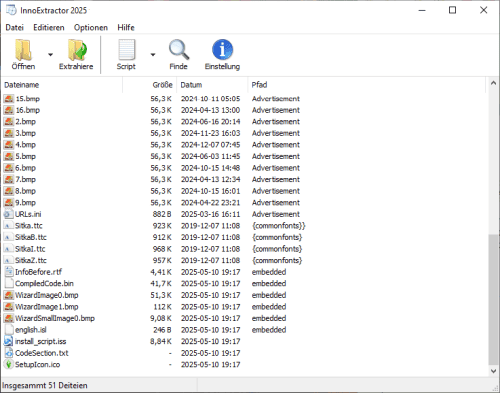
Task: Open the Datei menu
Action: [x=15, y=28]
